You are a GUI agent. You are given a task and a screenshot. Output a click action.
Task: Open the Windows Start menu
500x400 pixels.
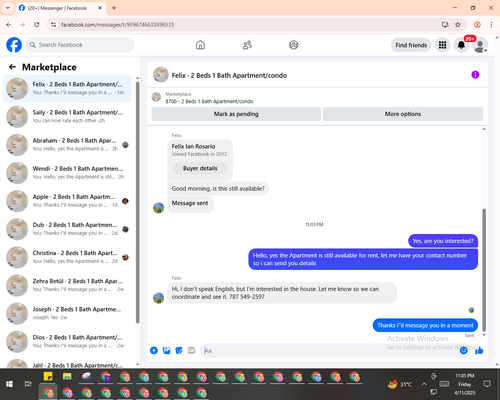9,384
